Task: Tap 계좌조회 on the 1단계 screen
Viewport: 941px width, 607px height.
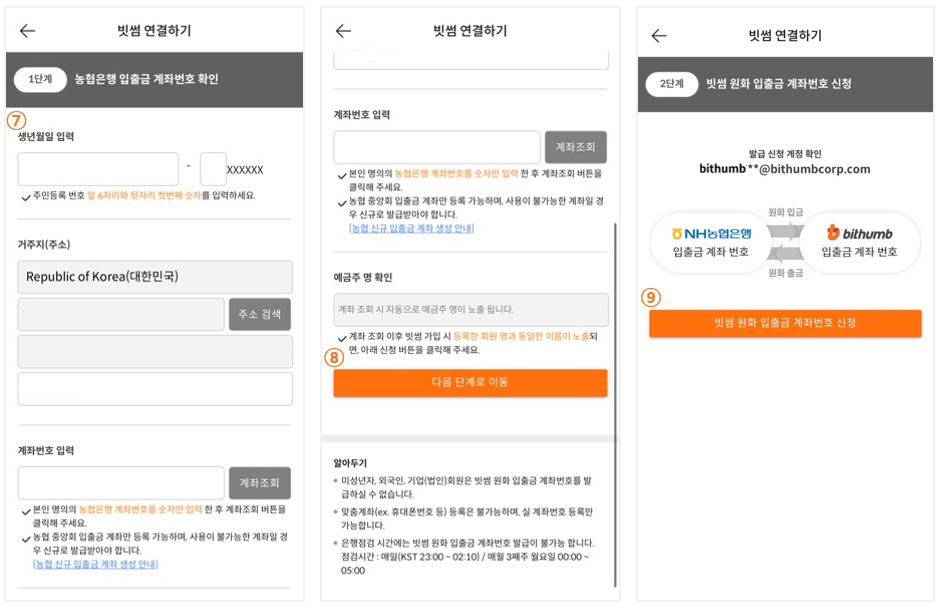Action: (x=260, y=483)
